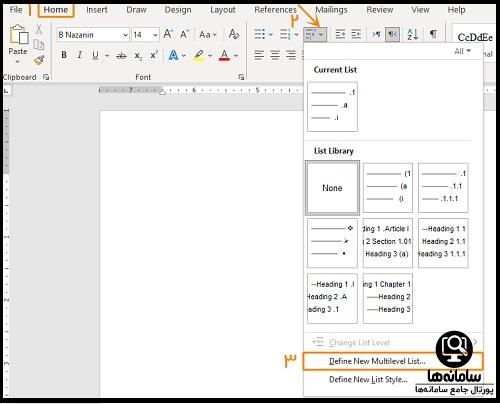Viewport: 500px width, 404px height.
Task: Click the Copy icon
Action: [x=39, y=44]
